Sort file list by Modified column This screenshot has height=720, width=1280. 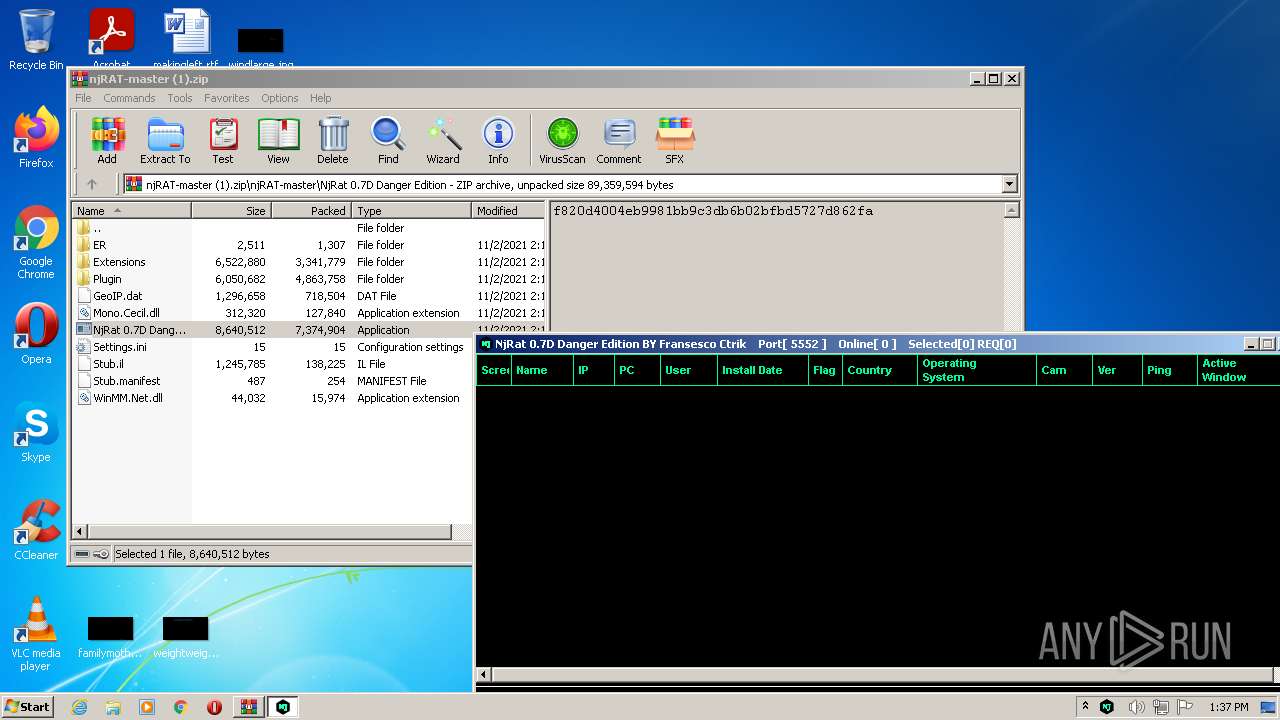[x=509, y=211]
